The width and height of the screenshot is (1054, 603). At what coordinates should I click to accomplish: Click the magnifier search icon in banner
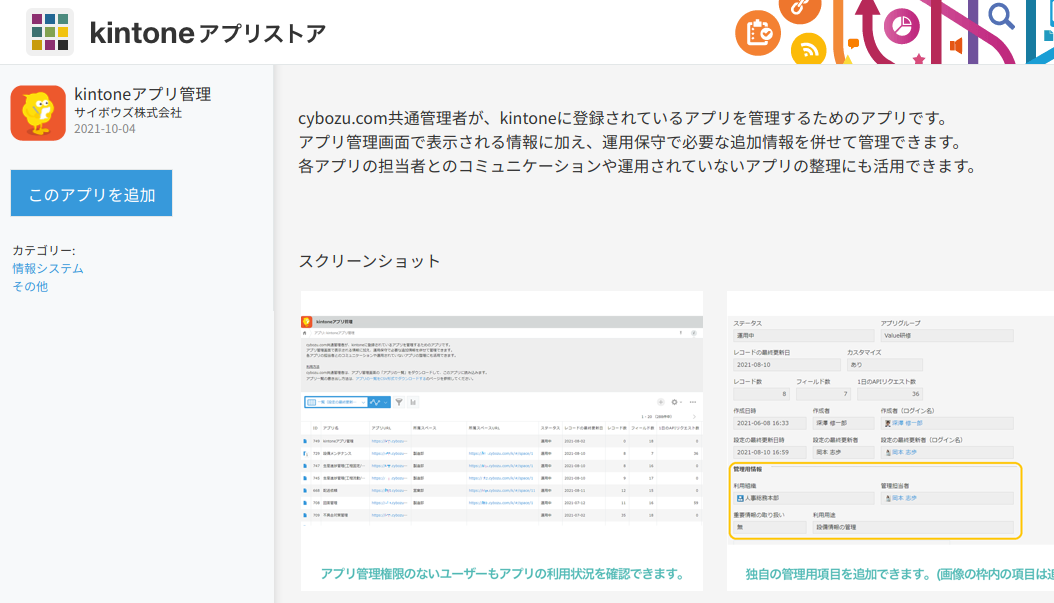1001,16
